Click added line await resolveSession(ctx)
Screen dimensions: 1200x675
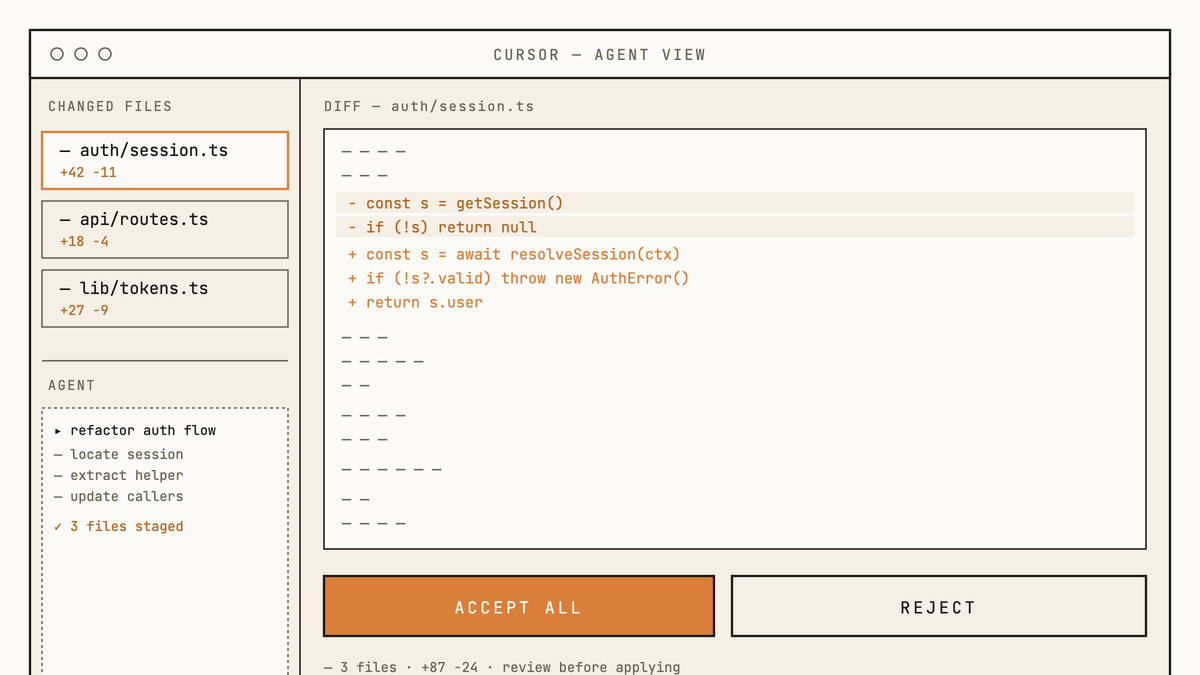pos(514,254)
